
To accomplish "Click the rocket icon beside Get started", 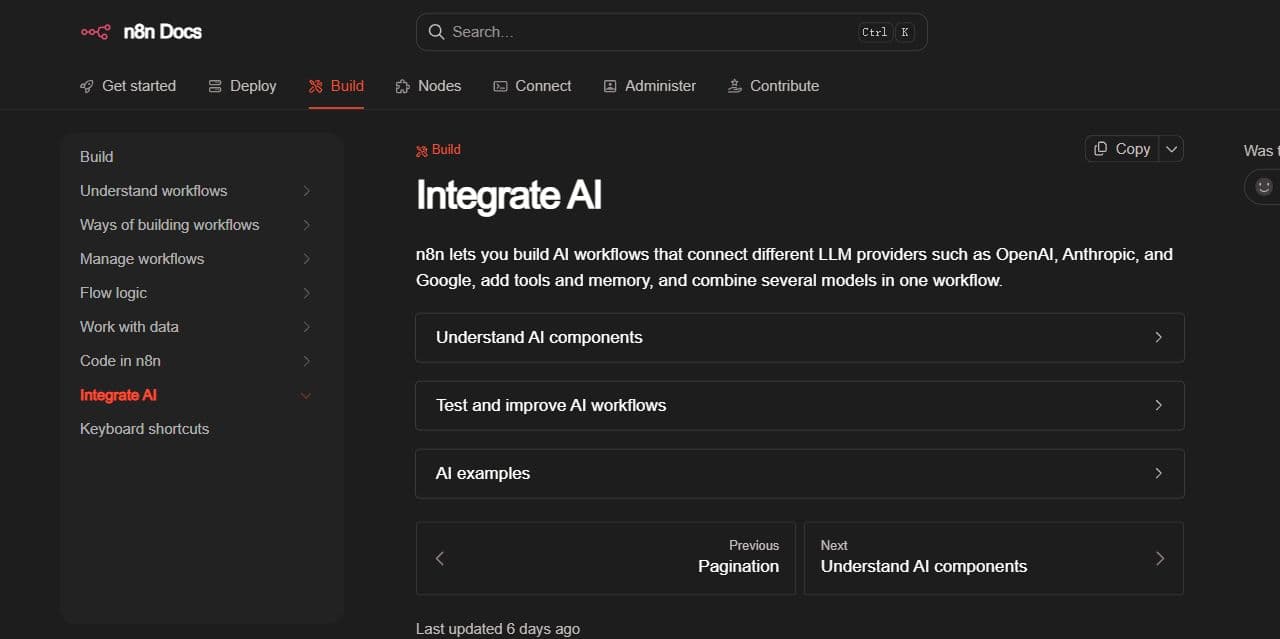I will (x=87, y=86).
